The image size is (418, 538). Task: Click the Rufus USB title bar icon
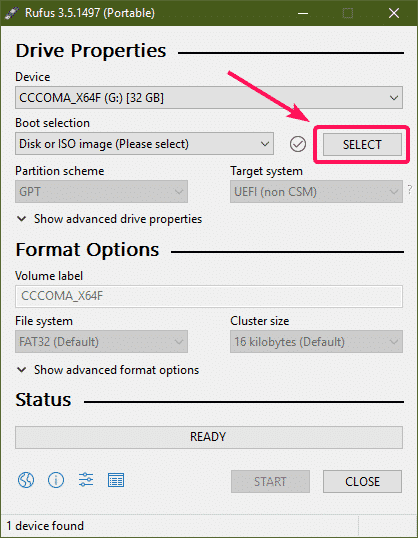12,13
